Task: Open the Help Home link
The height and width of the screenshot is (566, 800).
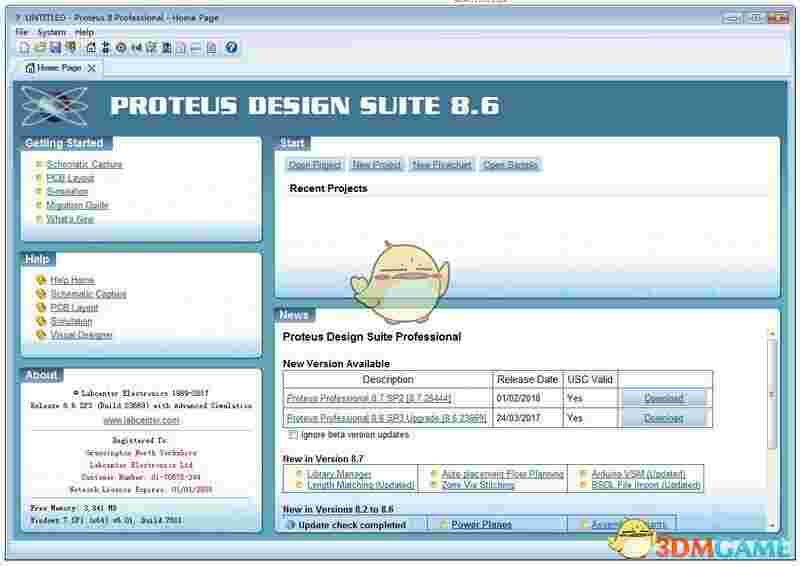Action: (72, 280)
